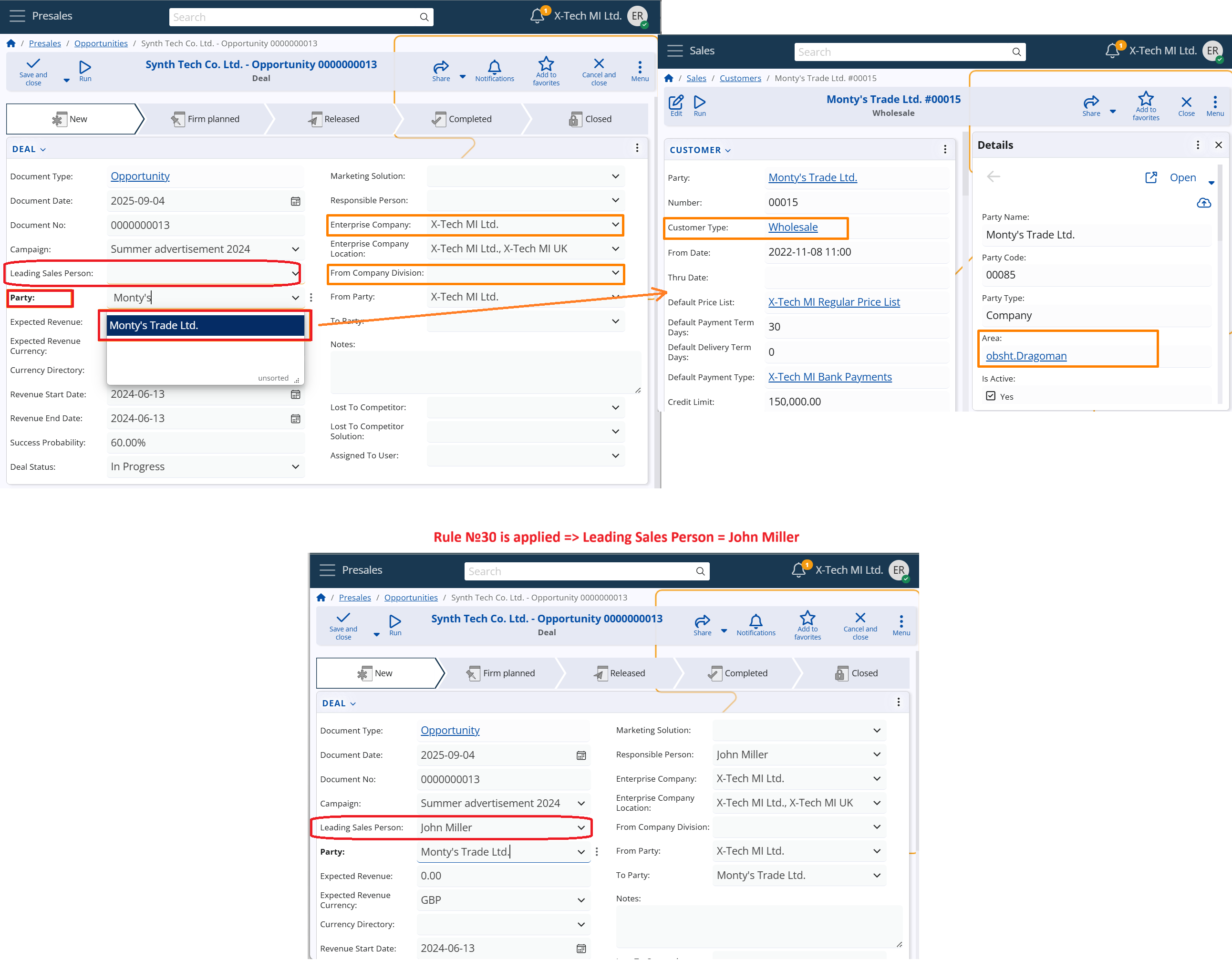Collapse the CUSTOMER section header
Screen dimensions: 1232x961
[700, 150]
